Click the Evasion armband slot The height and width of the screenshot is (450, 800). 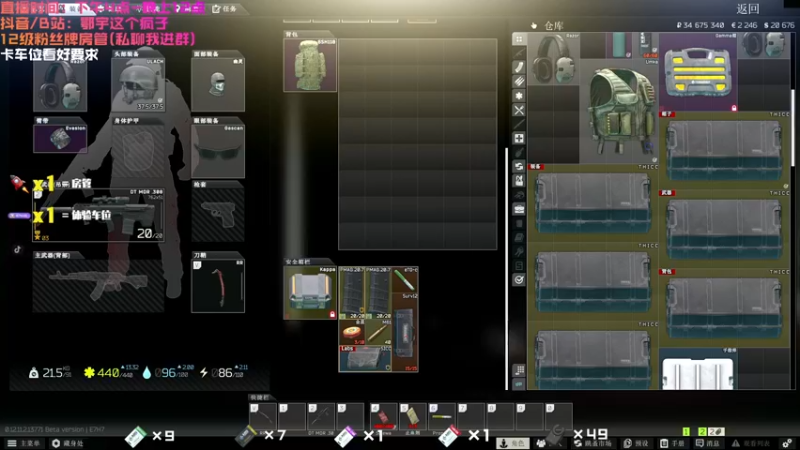pos(60,138)
